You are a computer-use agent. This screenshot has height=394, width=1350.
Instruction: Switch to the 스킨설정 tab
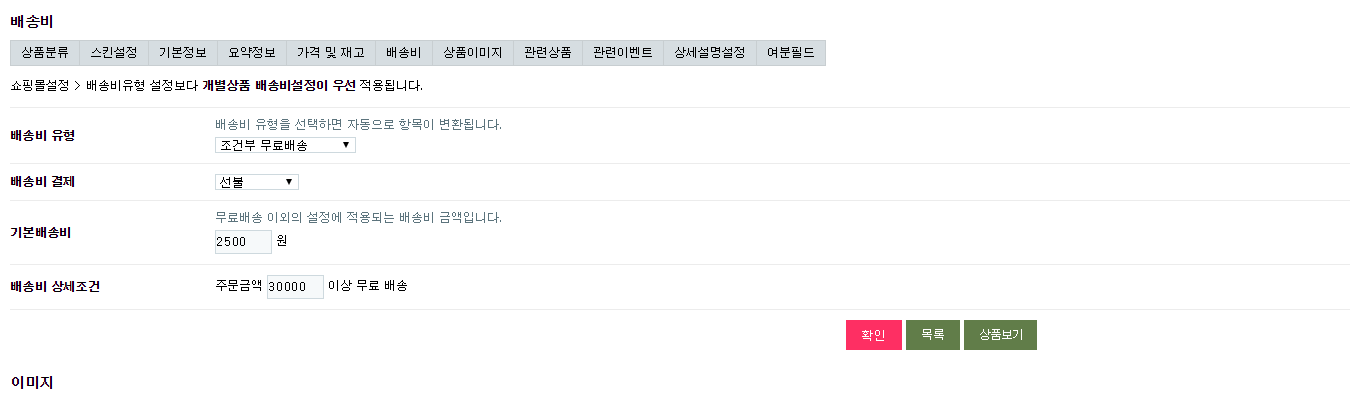[114, 53]
